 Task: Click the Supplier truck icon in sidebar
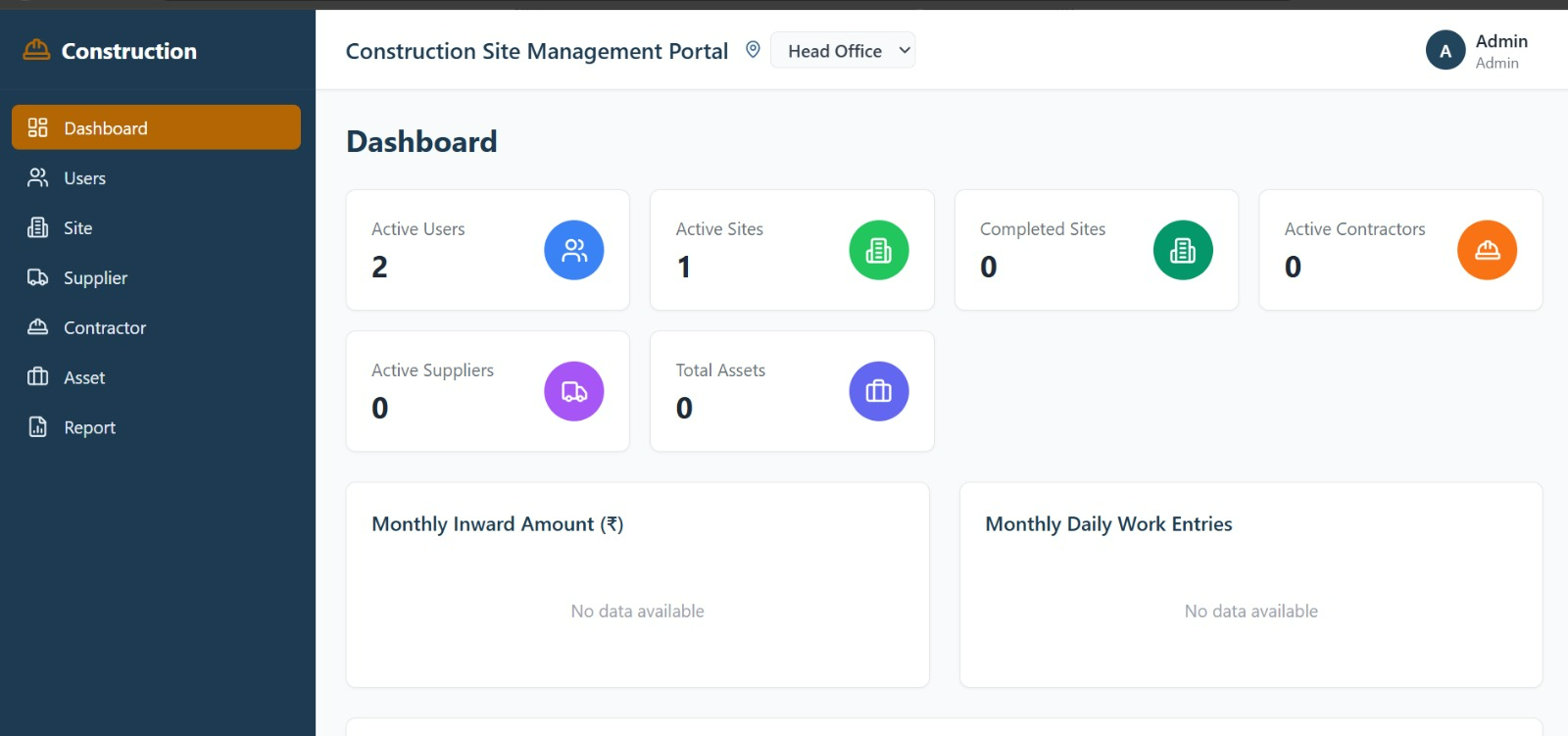37,277
